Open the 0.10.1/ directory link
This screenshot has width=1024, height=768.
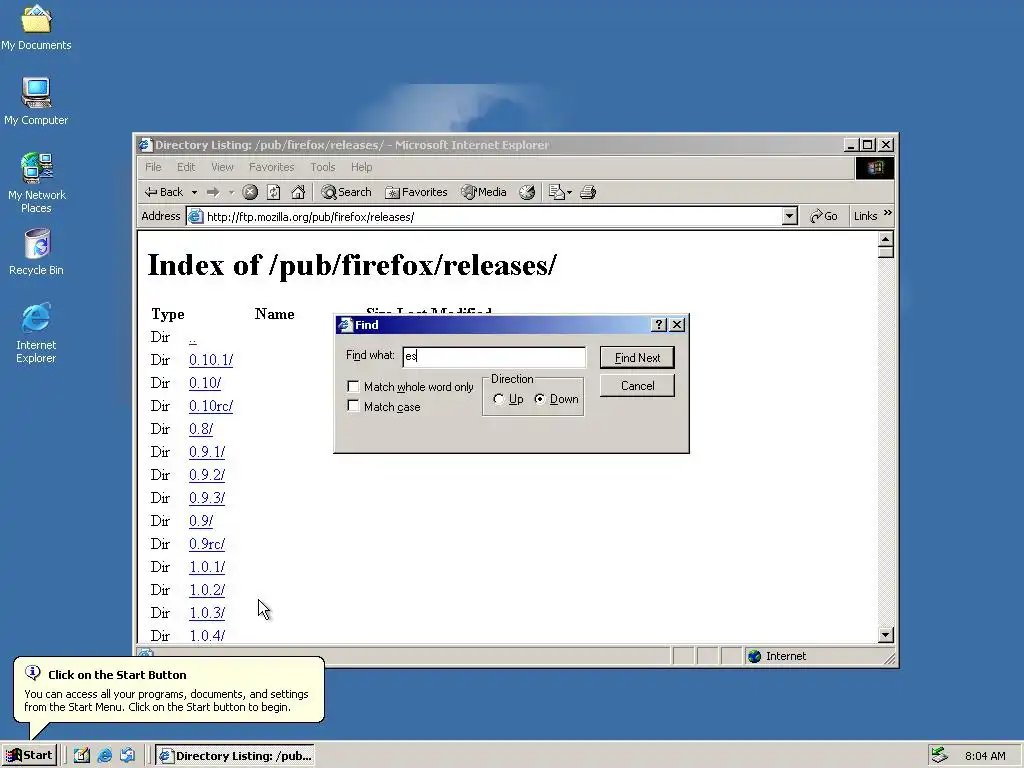211,360
